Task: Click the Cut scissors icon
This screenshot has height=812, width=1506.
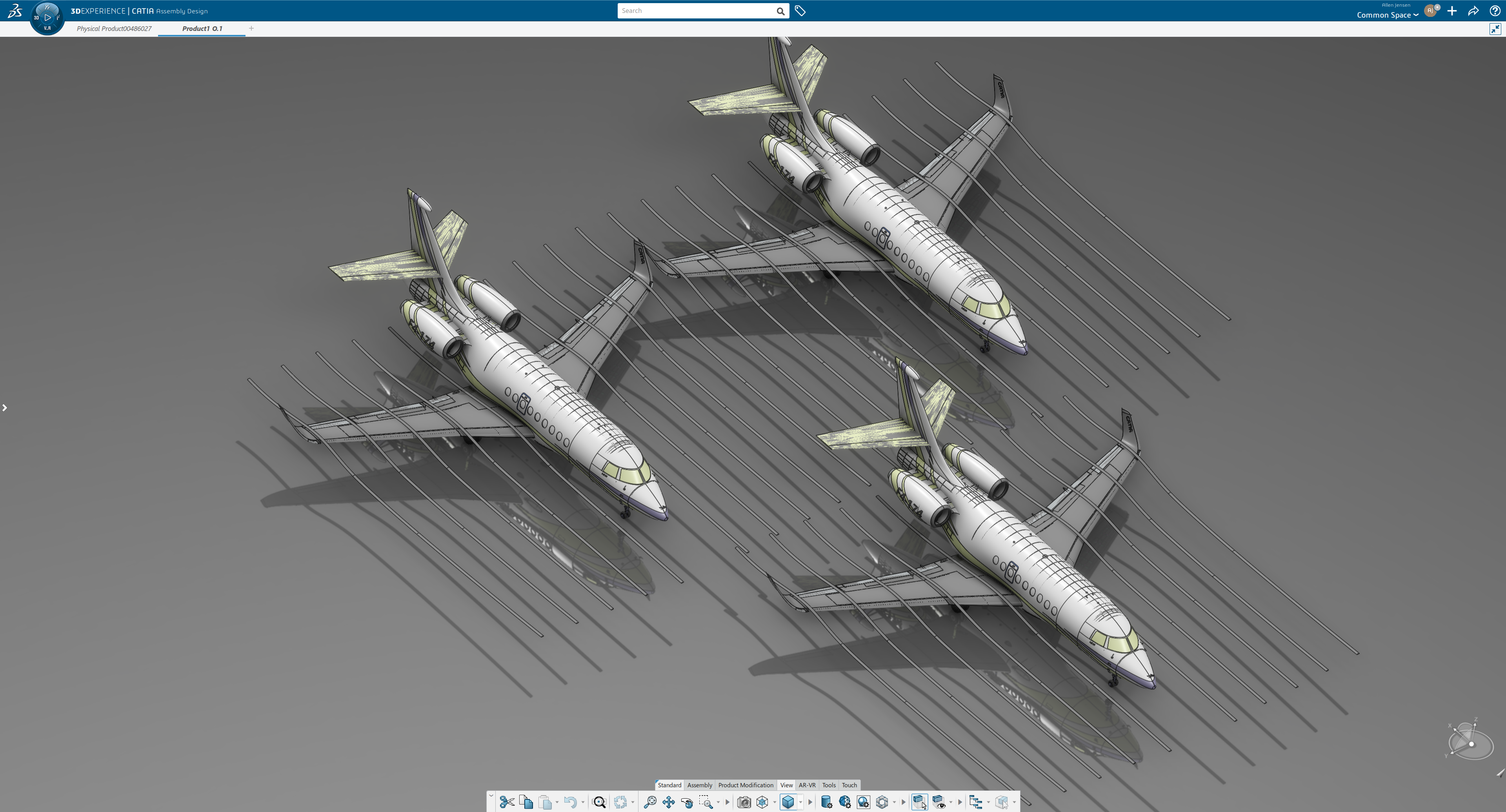Action: point(507,802)
